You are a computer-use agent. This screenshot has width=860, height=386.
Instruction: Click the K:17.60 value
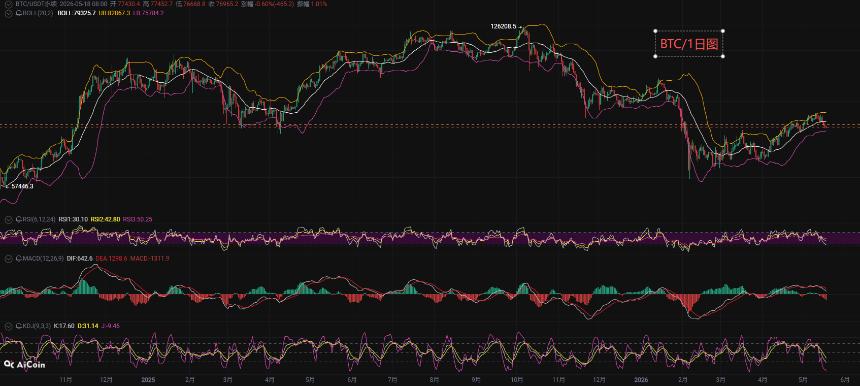pos(64,326)
